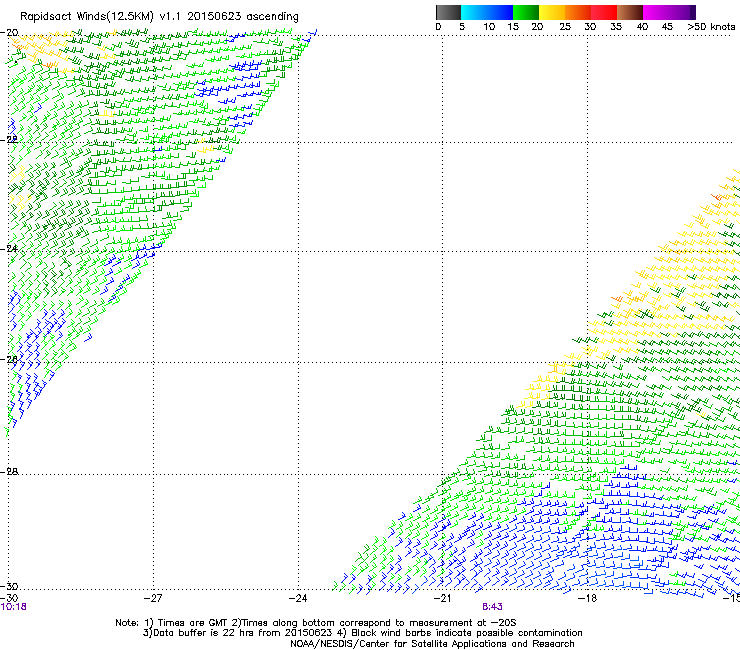Select the green 15-20 knots legend color

pyautogui.click(x=526, y=12)
